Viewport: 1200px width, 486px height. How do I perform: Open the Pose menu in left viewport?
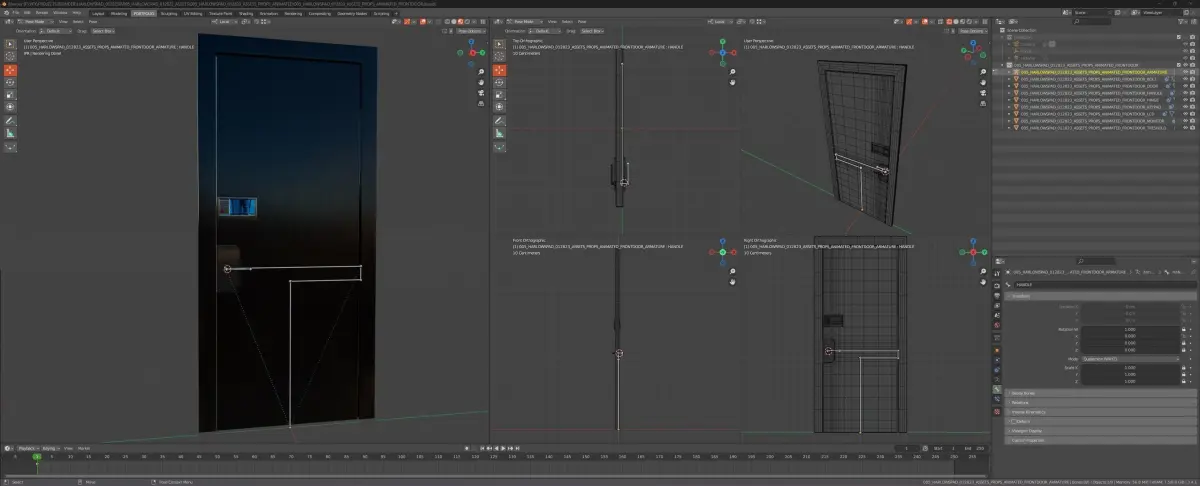93,20
